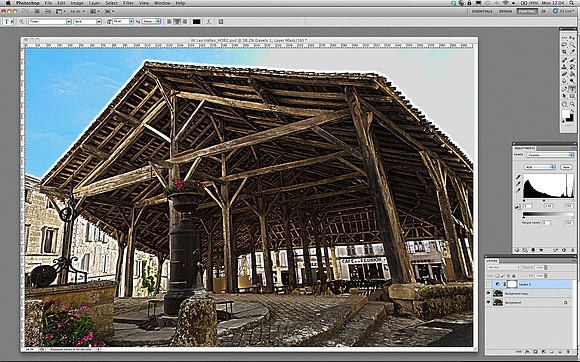Select the Gradient/Paint Bucket tool
The image size is (580, 362).
572,74
